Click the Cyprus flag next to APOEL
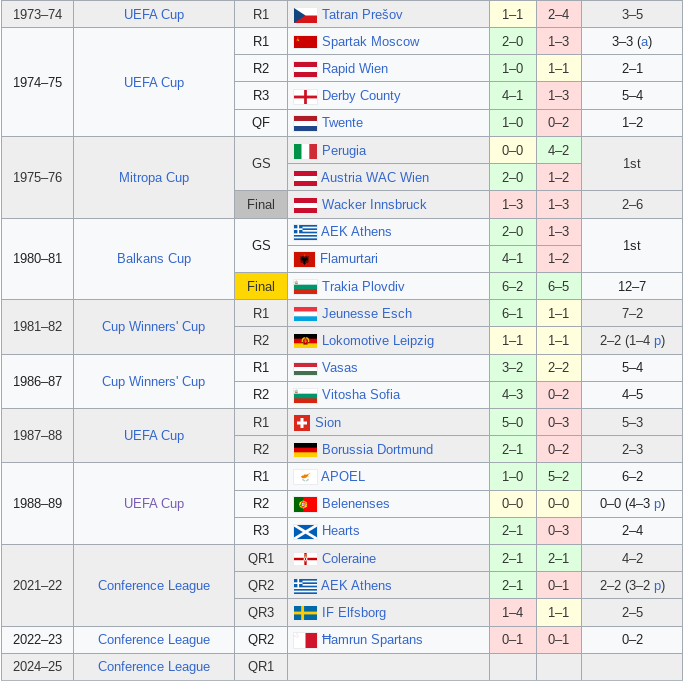Image resolution: width=688 pixels, height=681 pixels. 305,477
